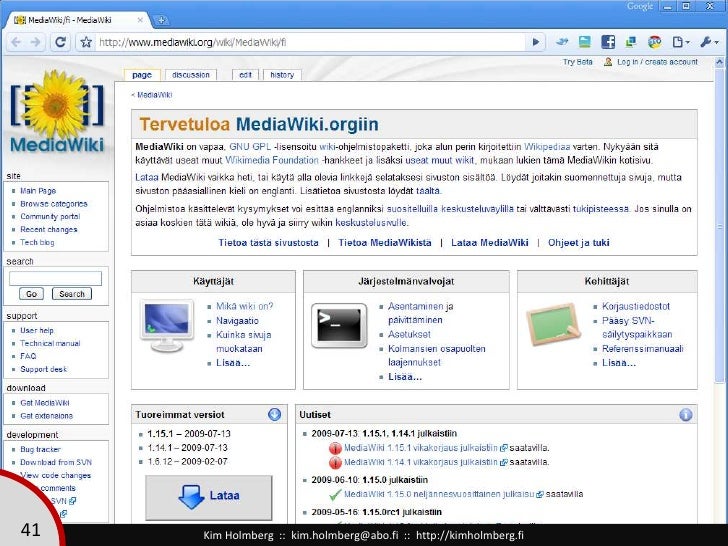The image size is (728, 546).
Task: Open Community portal sidebar link
Action: pyautogui.click(x=50, y=217)
